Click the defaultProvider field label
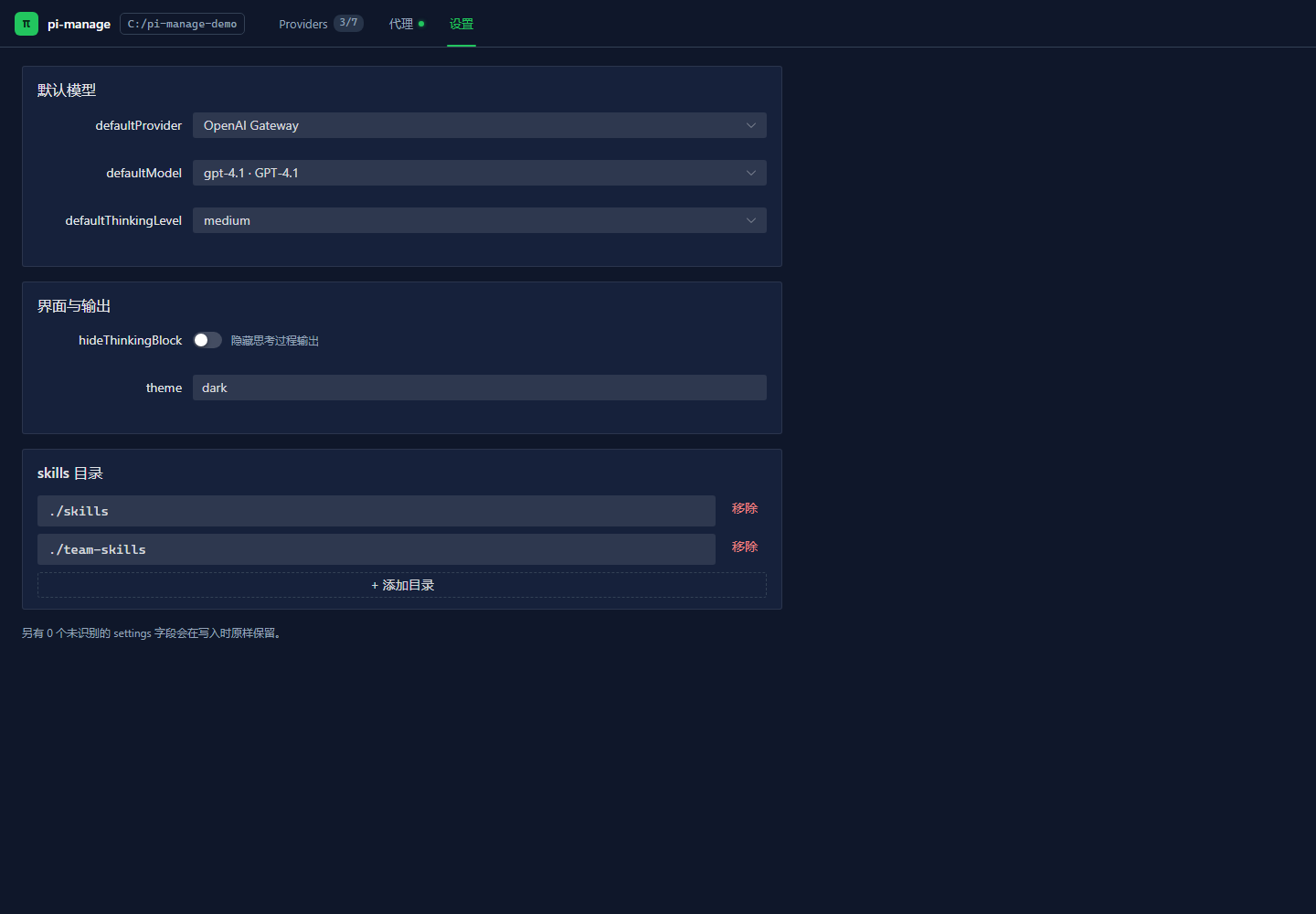This screenshot has width=1316, height=914. (x=139, y=125)
